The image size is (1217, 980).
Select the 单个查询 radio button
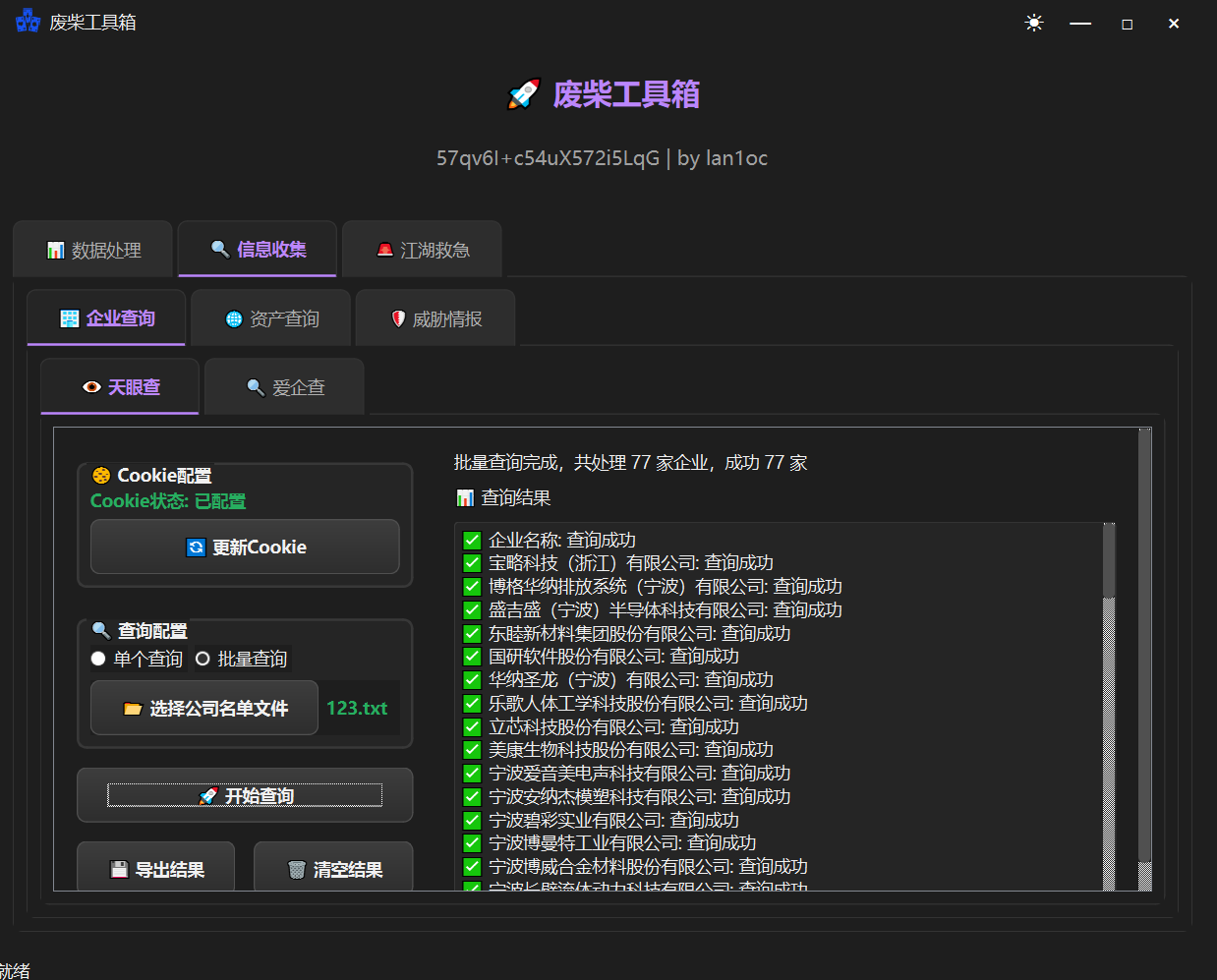tap(98, 659)
